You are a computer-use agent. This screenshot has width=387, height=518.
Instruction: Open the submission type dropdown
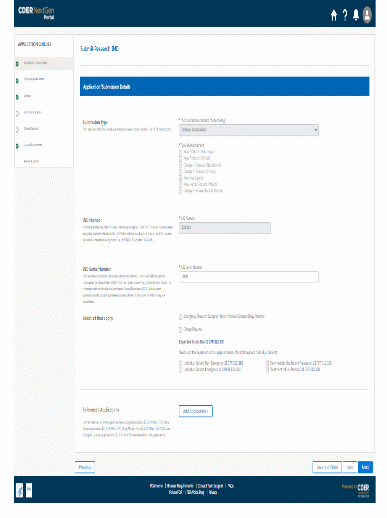249,130
